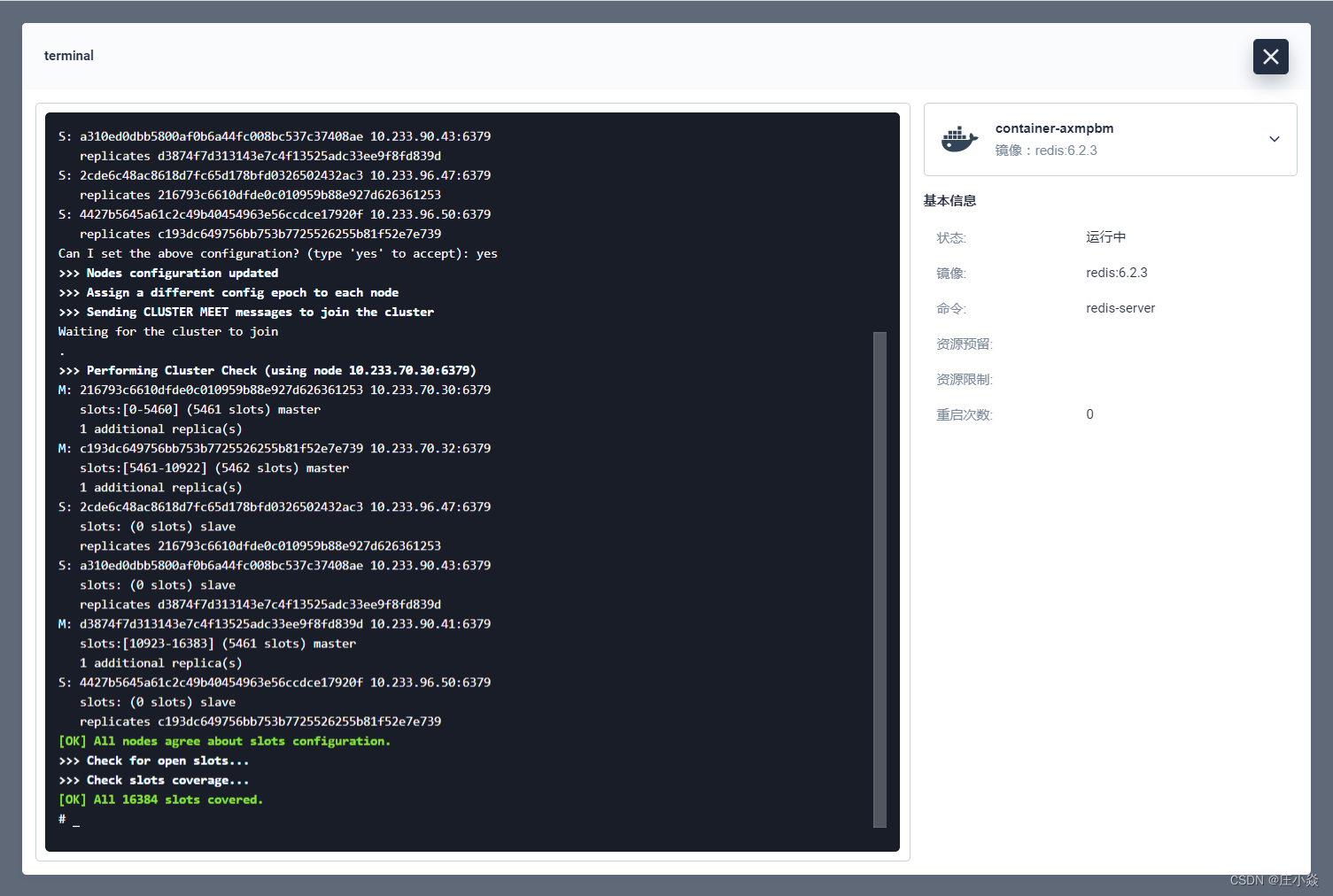The height and width of the screenshot is (896, 1333).
Task: Click '[OK] All 16384 slots covered.' line
Action: pyautogui.click(x=160, y=799)
